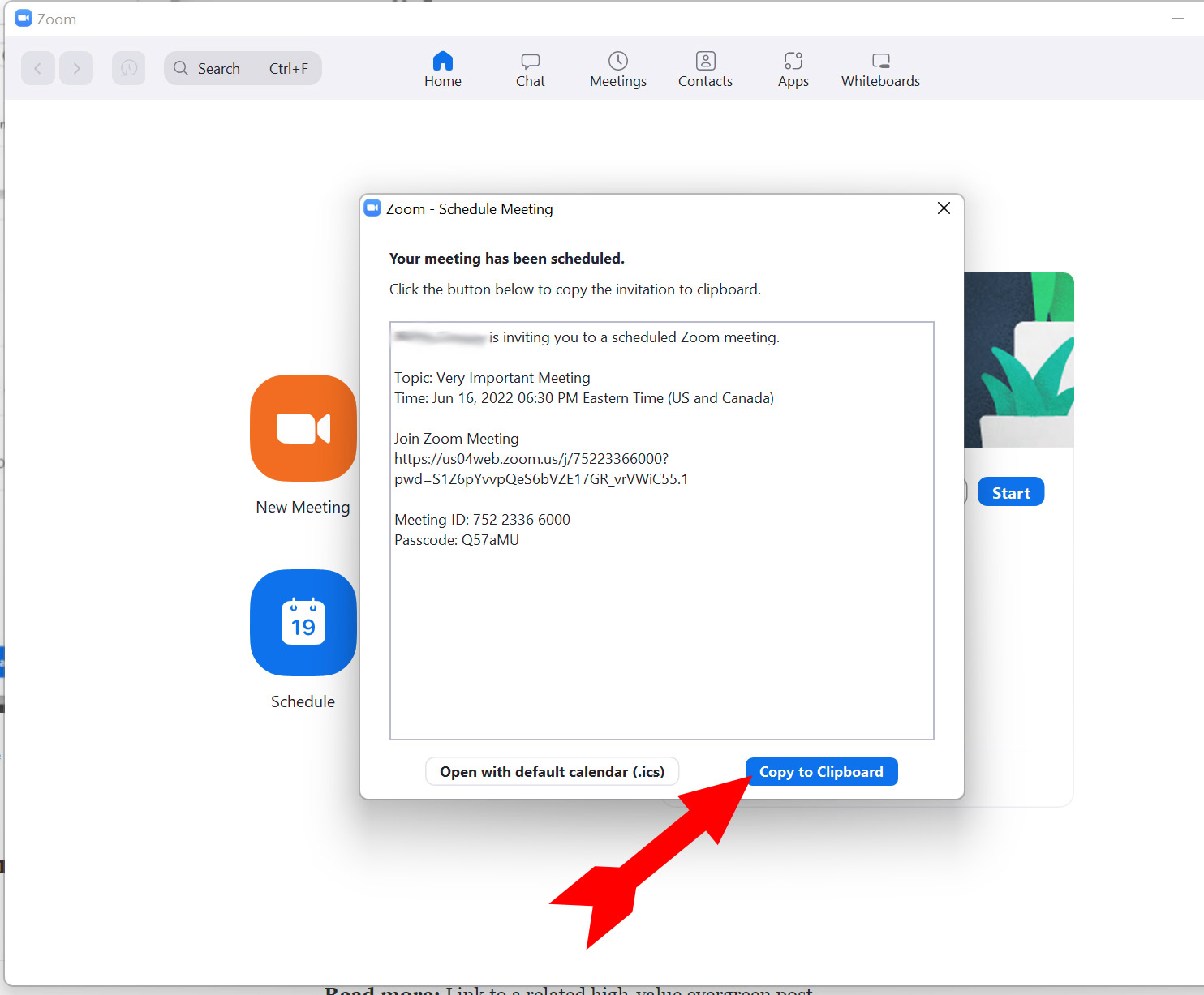Click the Zoom logo in title bar
The height and width of the screenshot is (995, 1204).
(24, 19)
